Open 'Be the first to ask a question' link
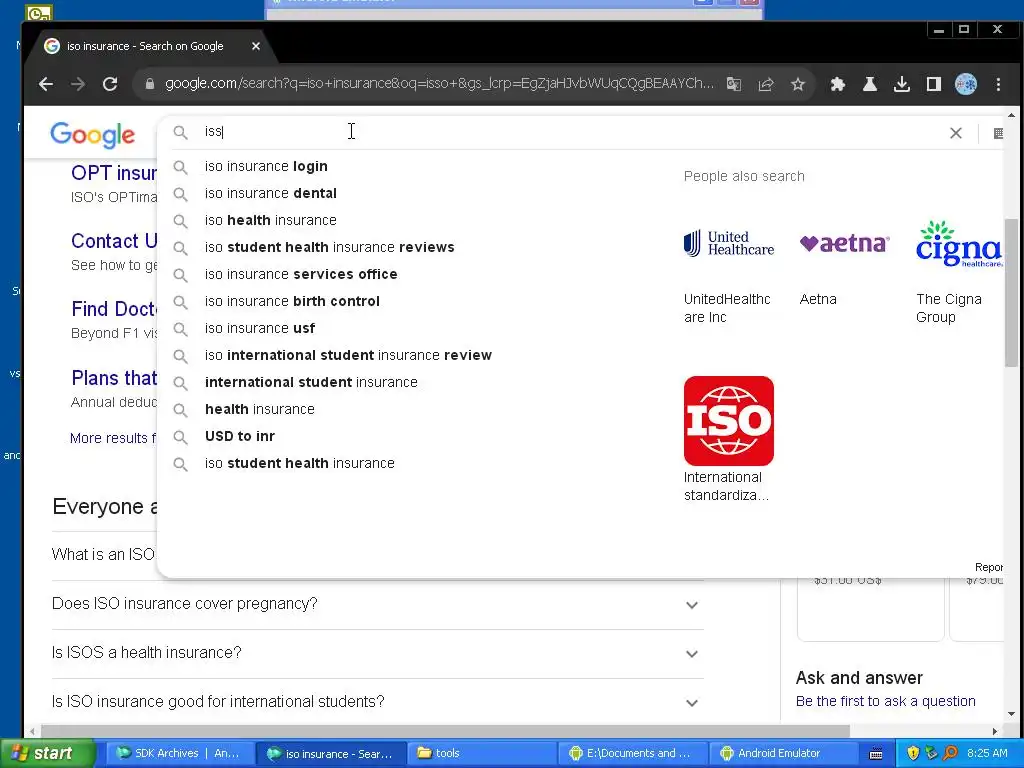Screen dimensions: 1024x768 (x=885, y=701)
